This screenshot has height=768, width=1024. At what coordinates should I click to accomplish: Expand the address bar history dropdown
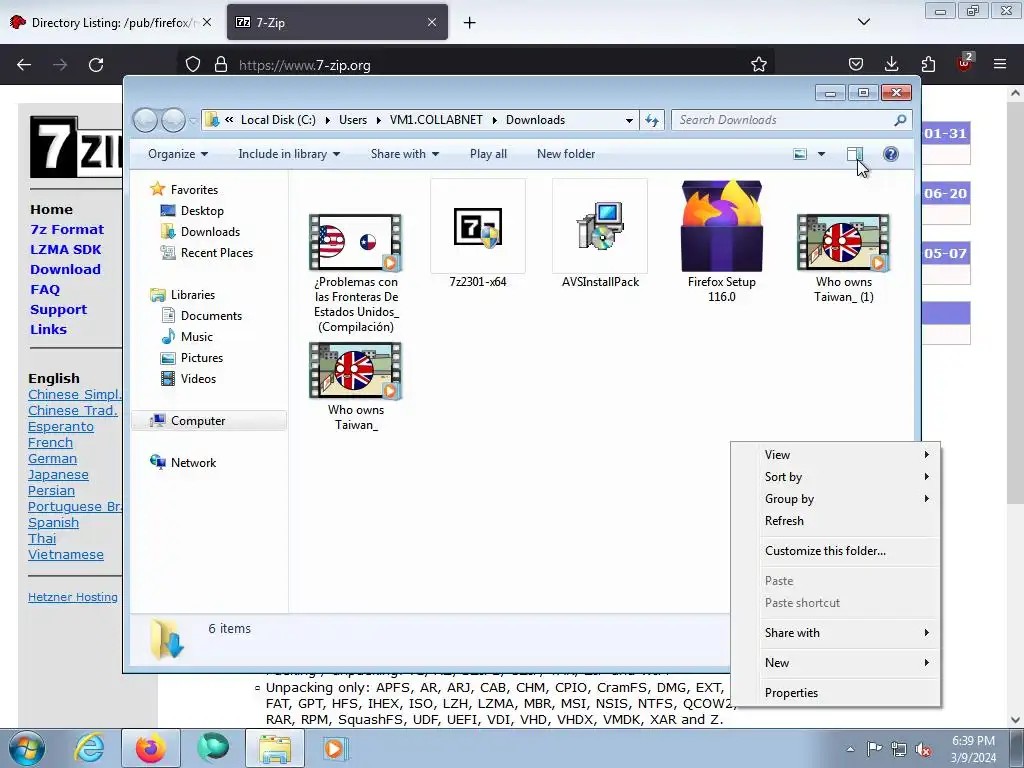point(629,120)
